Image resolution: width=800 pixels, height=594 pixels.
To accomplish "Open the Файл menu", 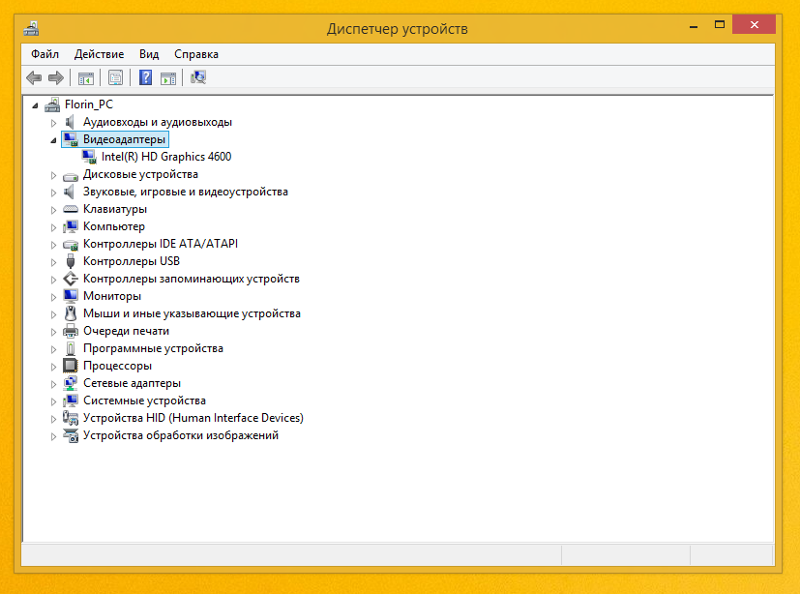I will click(x=45, y=54).
